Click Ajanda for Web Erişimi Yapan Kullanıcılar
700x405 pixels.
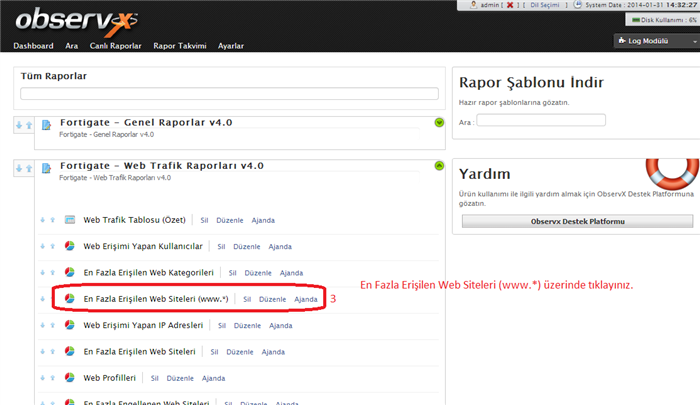(280, 246)
